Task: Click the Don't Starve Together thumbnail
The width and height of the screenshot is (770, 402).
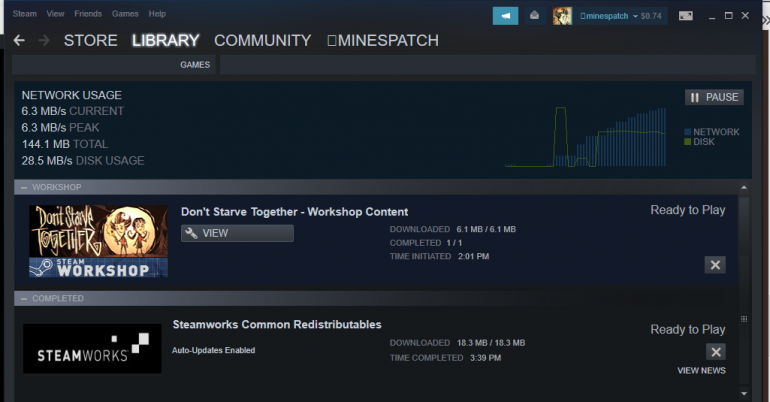Action: click(x=98, y=240)
